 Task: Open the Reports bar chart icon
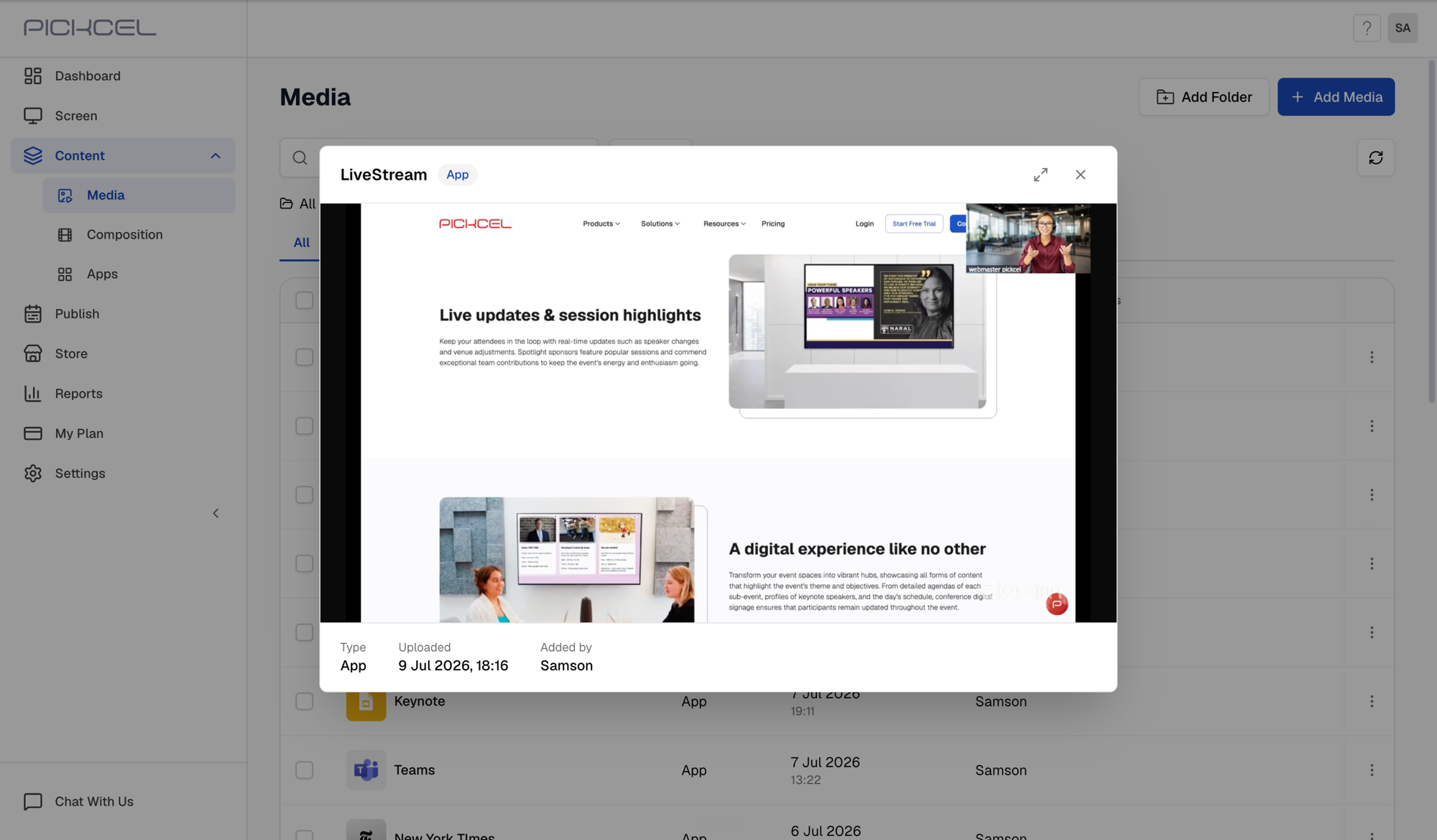click(33, 394)
